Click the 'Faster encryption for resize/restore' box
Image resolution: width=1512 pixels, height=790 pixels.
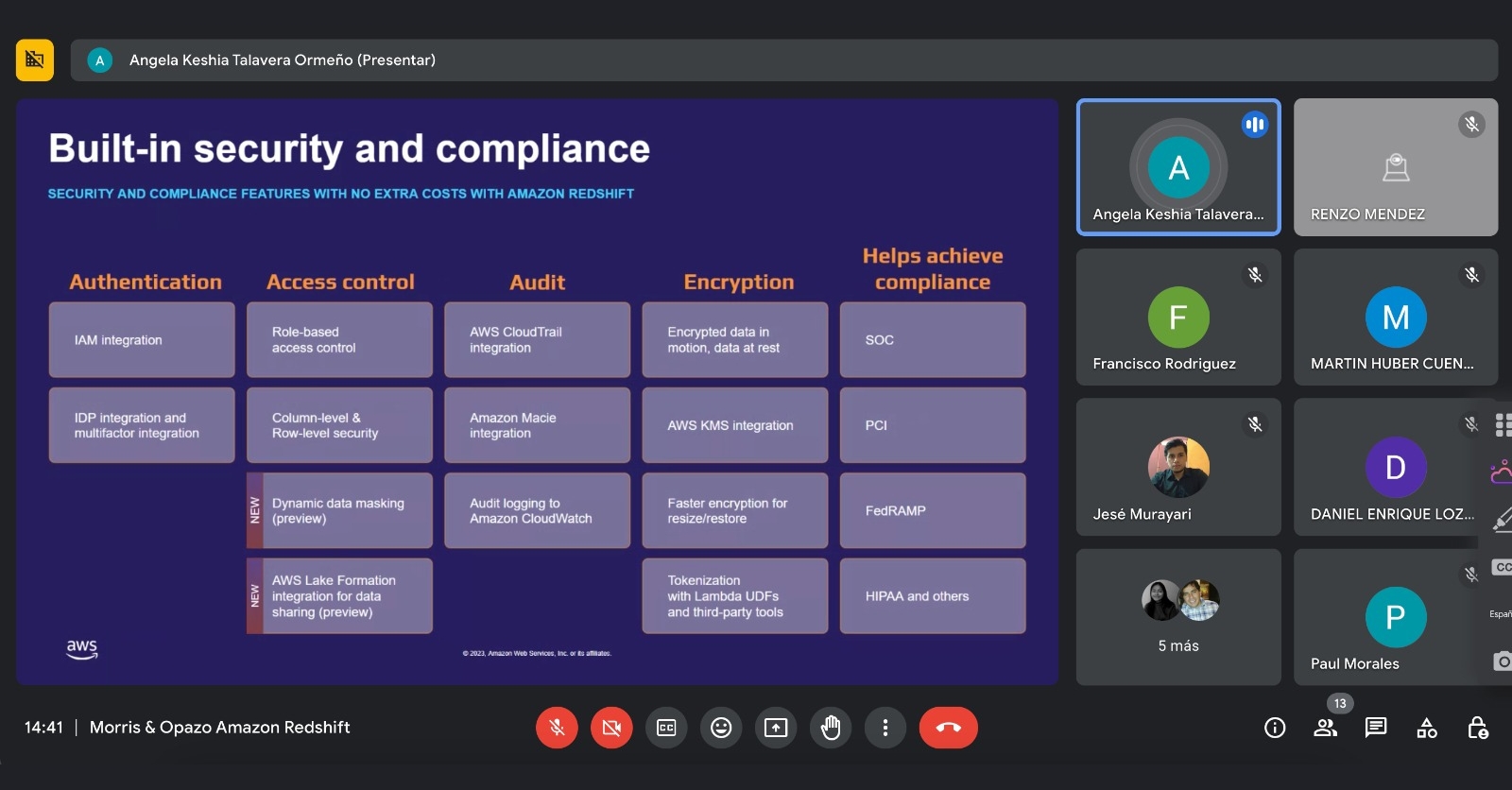coord(735,510)
